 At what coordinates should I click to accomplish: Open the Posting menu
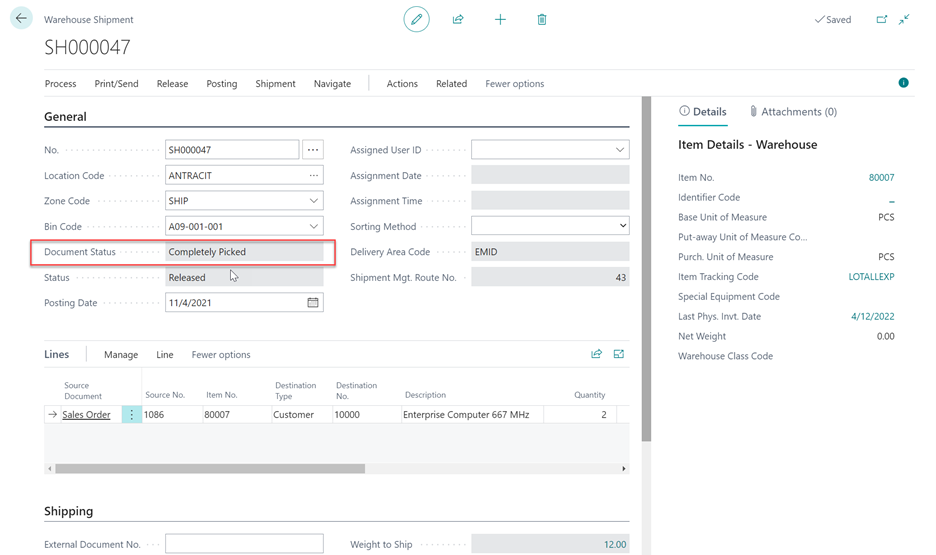pos(222,84)
